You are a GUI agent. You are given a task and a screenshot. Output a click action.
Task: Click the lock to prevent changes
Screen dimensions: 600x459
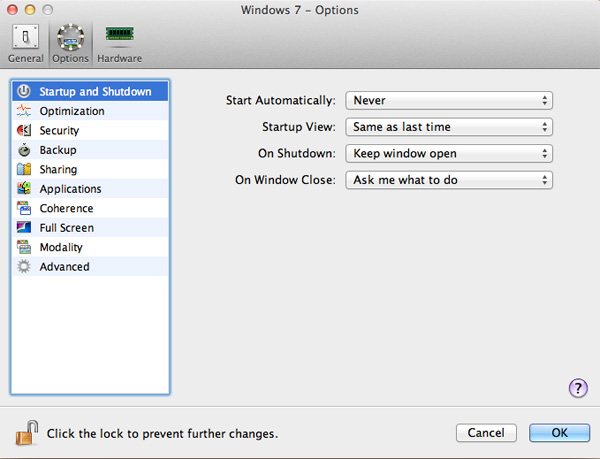(27, 433)
